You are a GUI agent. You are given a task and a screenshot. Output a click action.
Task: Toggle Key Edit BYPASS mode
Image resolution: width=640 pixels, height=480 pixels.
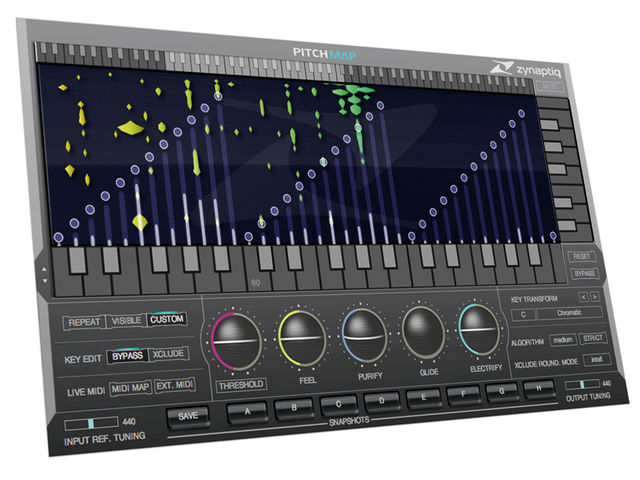[128, 356]
